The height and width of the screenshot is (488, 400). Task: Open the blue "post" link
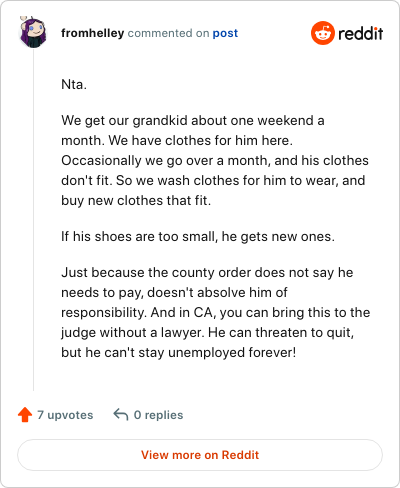tap(225, 33)
